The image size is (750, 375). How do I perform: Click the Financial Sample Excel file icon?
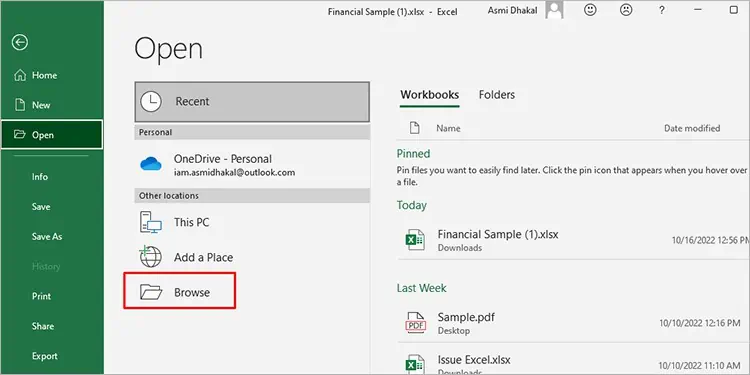pos(414,240)
